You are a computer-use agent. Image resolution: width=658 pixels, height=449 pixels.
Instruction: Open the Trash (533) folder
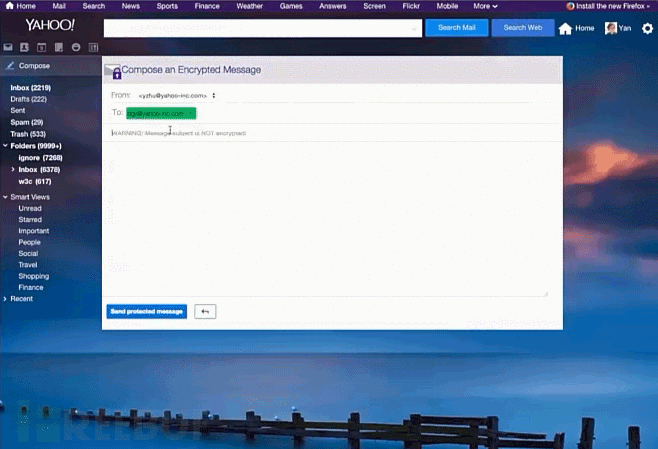coord(28,134)
